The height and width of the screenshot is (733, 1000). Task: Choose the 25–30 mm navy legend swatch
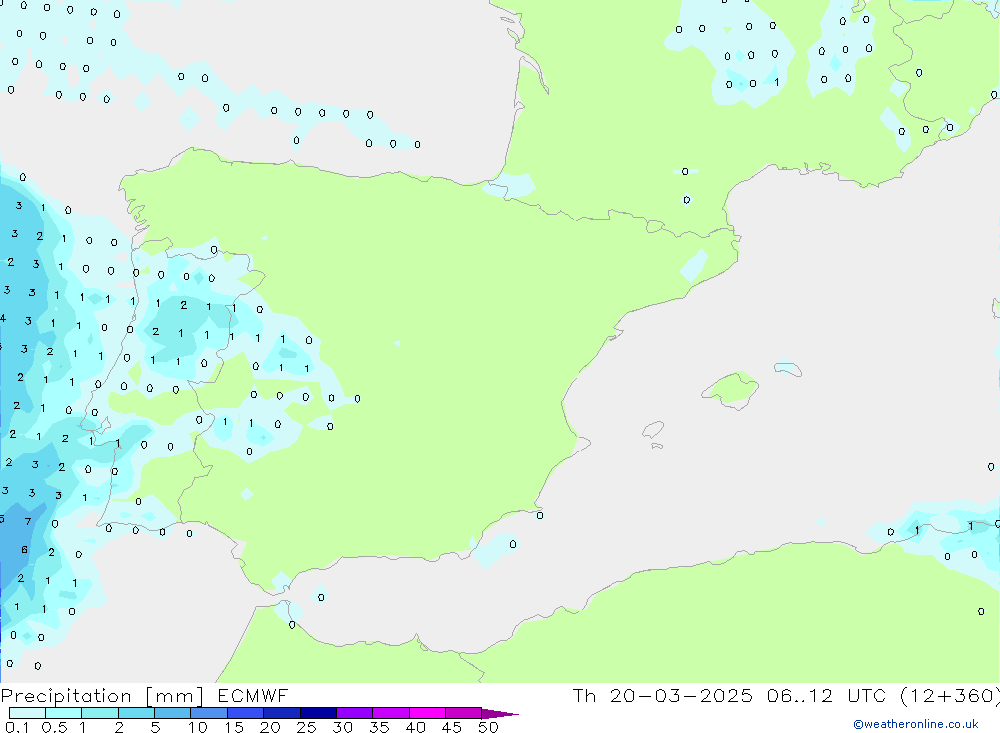click(318, 713)
